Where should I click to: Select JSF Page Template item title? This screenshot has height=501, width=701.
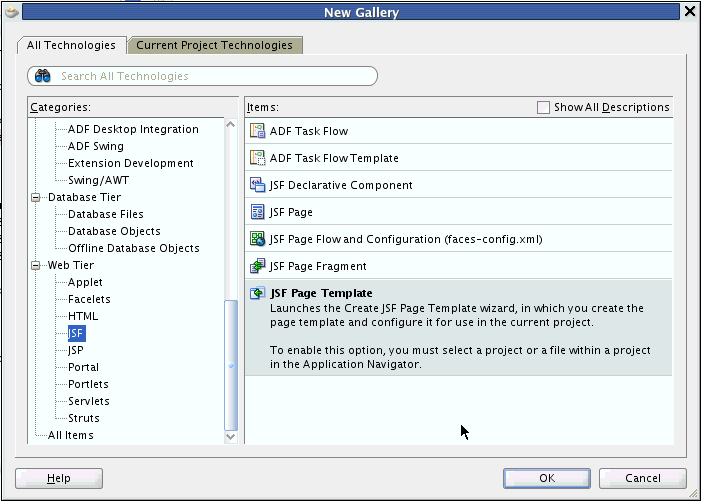[321, 293]
